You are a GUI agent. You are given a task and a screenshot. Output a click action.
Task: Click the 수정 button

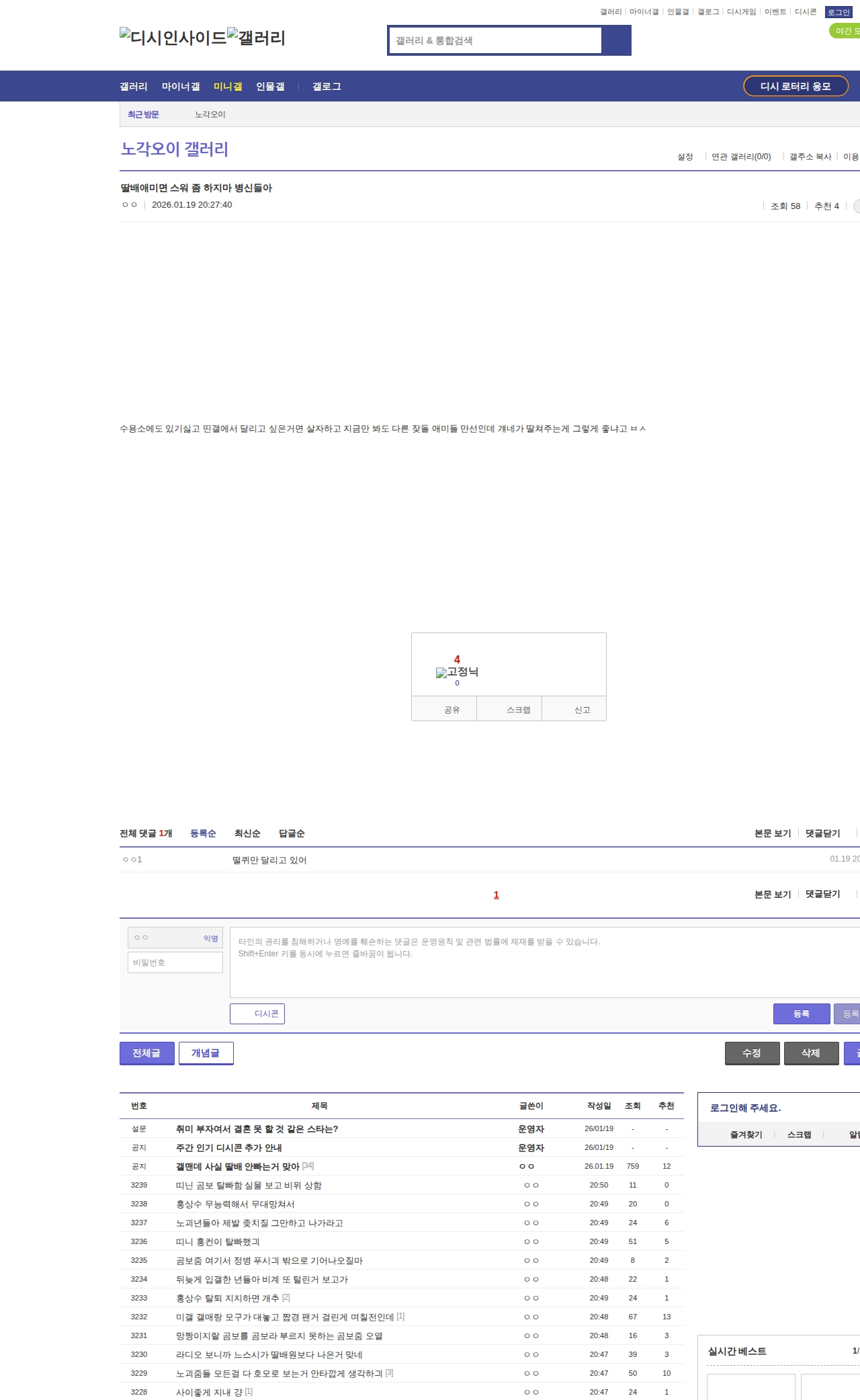pos(752,1053)
